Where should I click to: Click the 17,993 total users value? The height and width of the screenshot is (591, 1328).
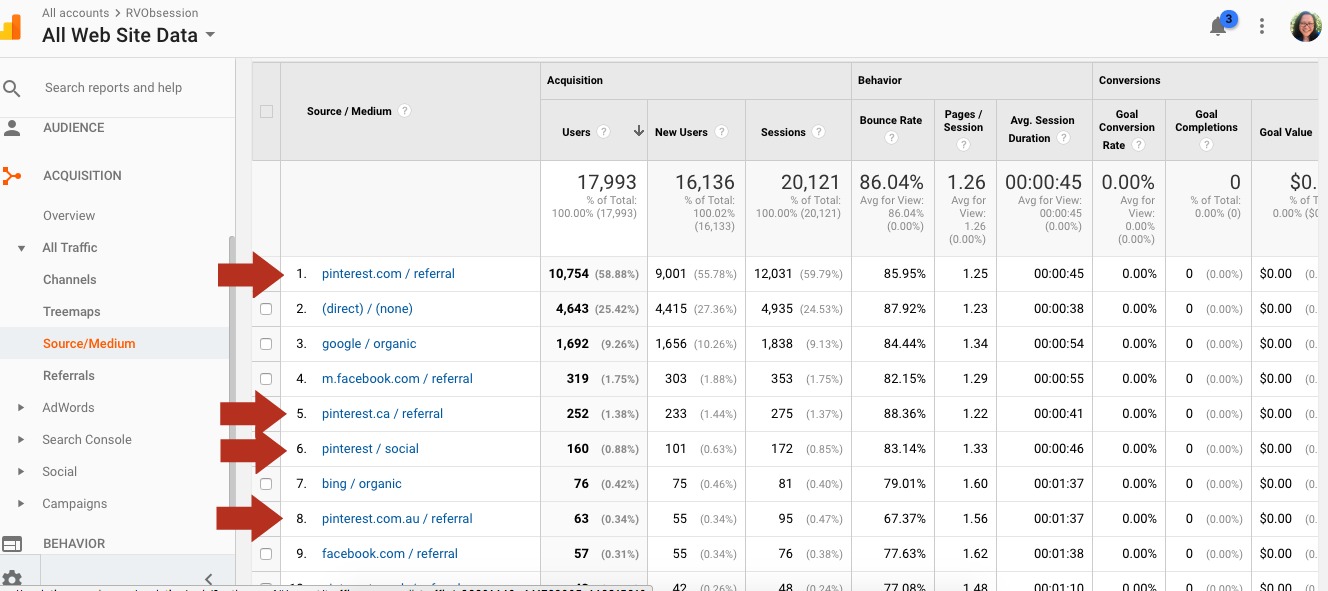pyautogui.click(x=607, y=183)
